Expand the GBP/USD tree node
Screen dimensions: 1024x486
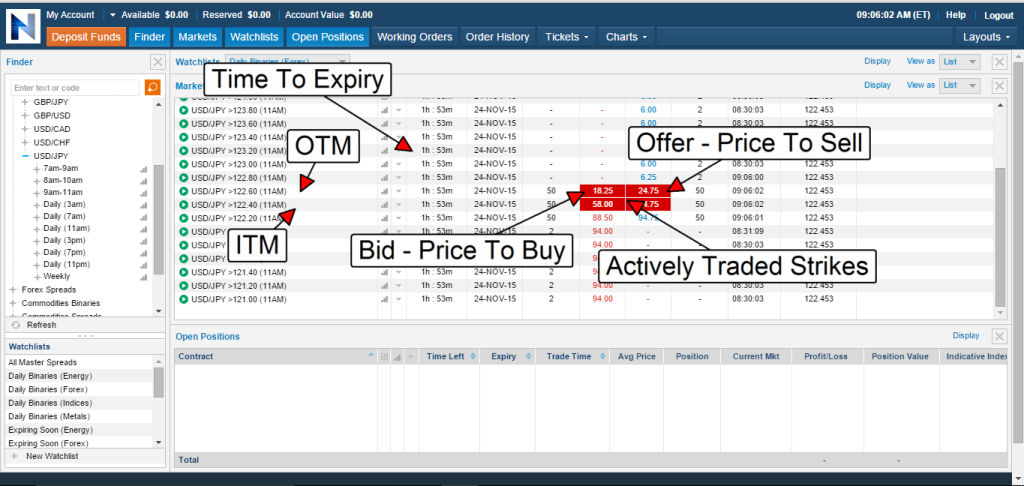click(25, 115)
